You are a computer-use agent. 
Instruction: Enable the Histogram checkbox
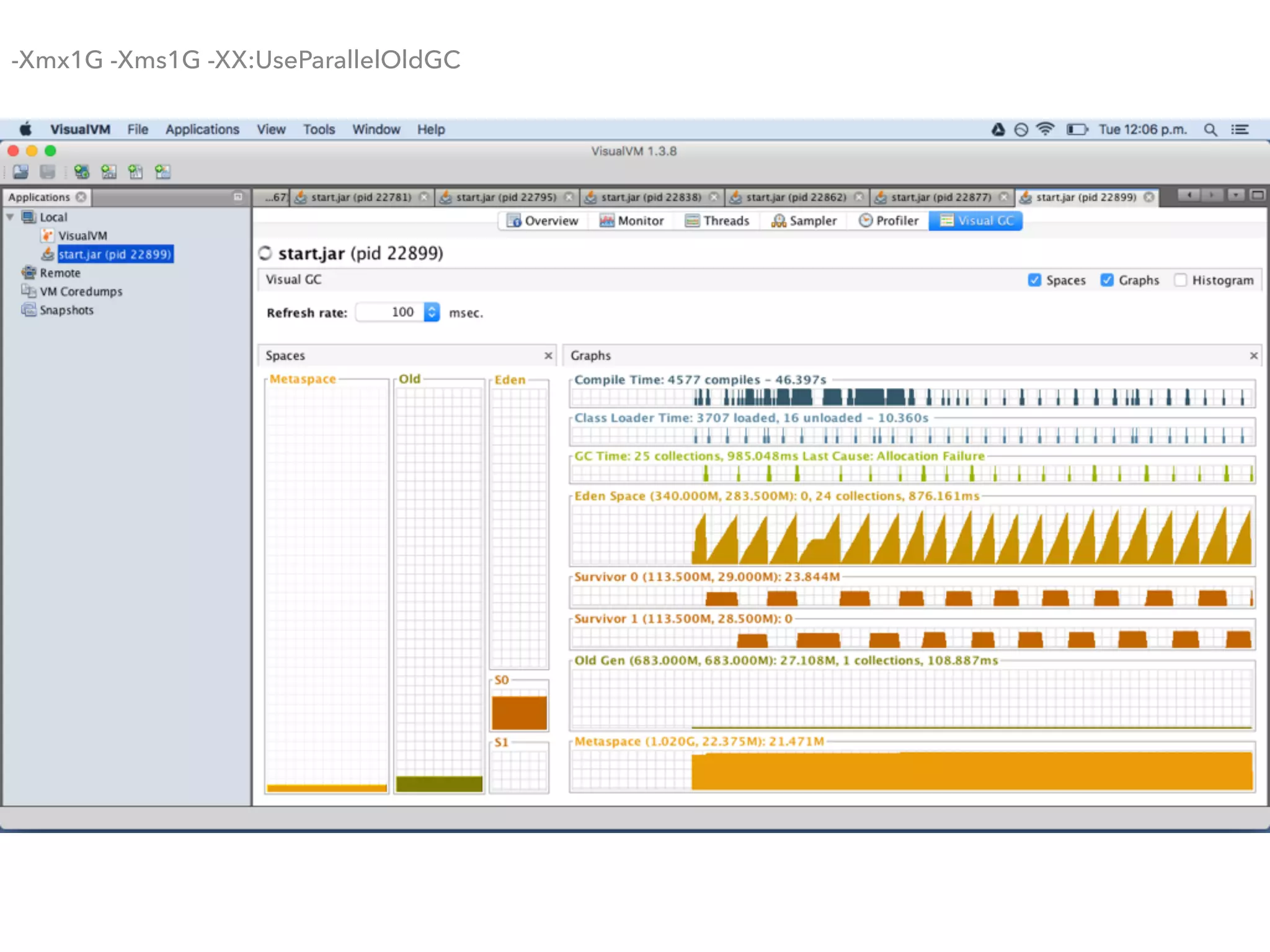coord(1181,280)
